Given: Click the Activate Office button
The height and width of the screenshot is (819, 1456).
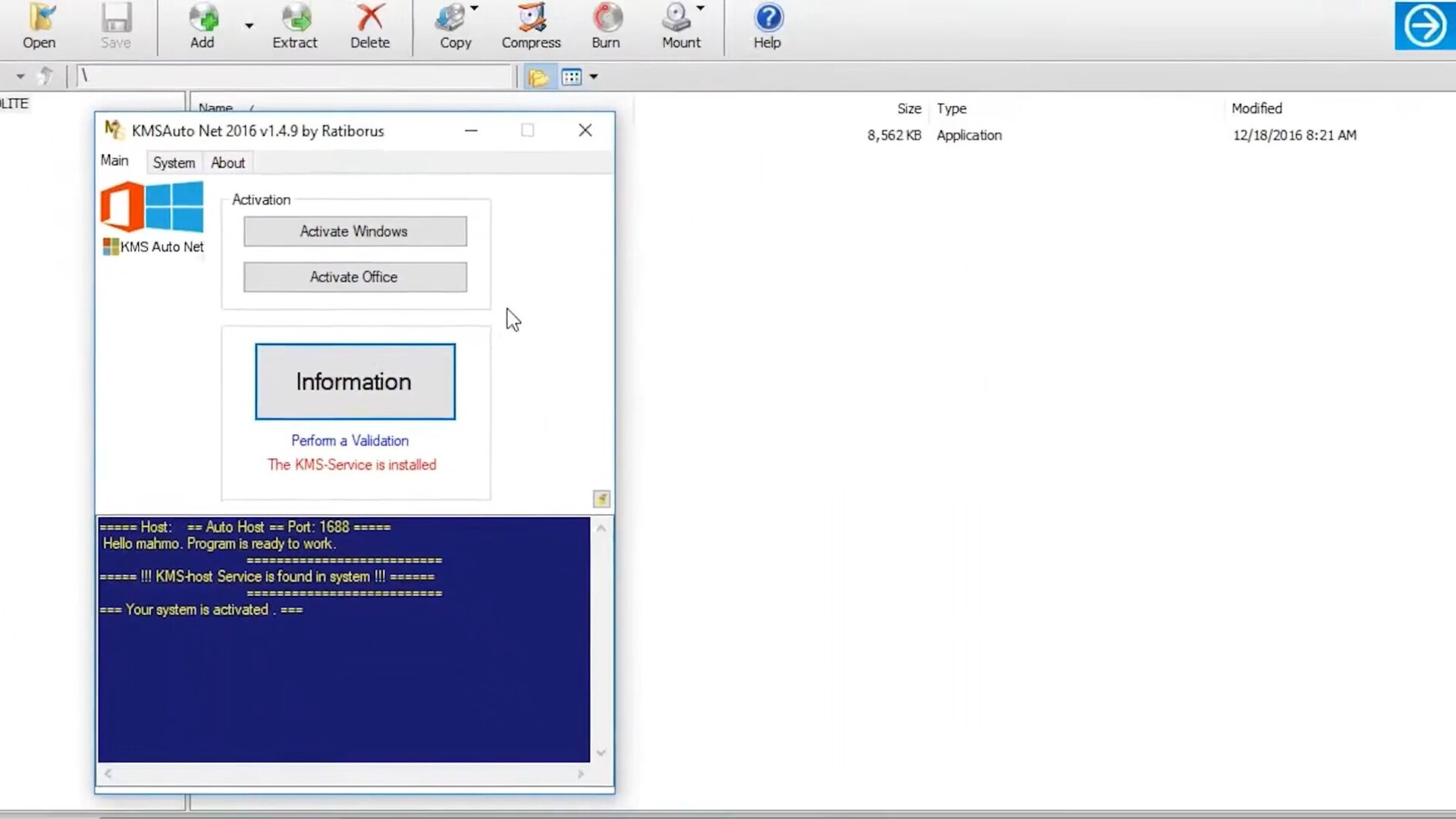Looking at the screenshot, I should 355,277.
